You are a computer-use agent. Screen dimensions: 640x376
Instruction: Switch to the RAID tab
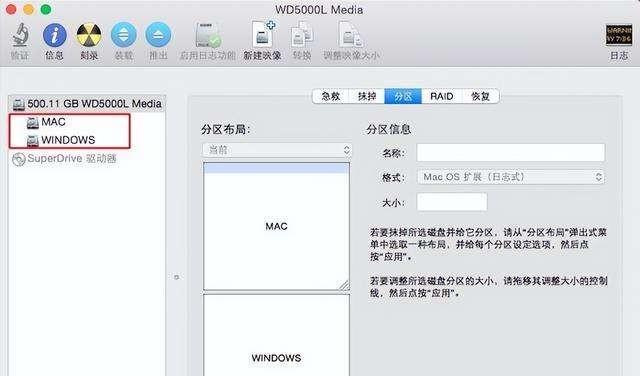pyautogui.click(x=442, y=96)
